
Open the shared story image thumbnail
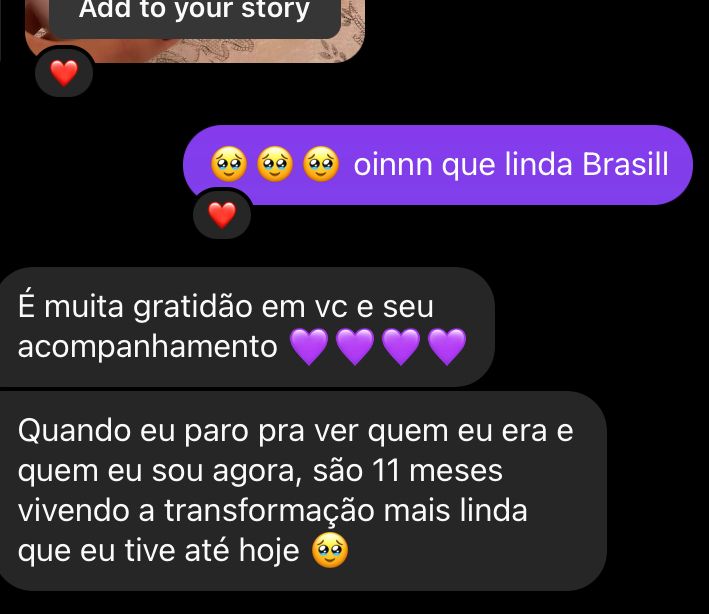pos(194,31)
